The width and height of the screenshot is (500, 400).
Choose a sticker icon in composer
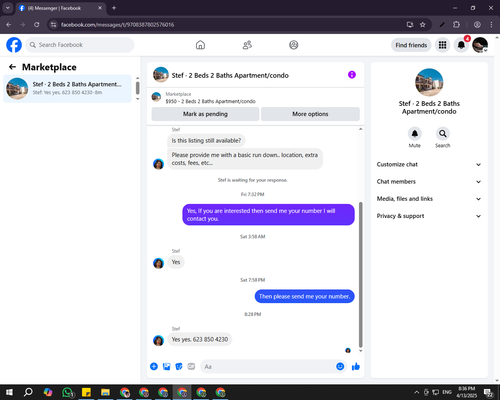[x=179, y=367]
